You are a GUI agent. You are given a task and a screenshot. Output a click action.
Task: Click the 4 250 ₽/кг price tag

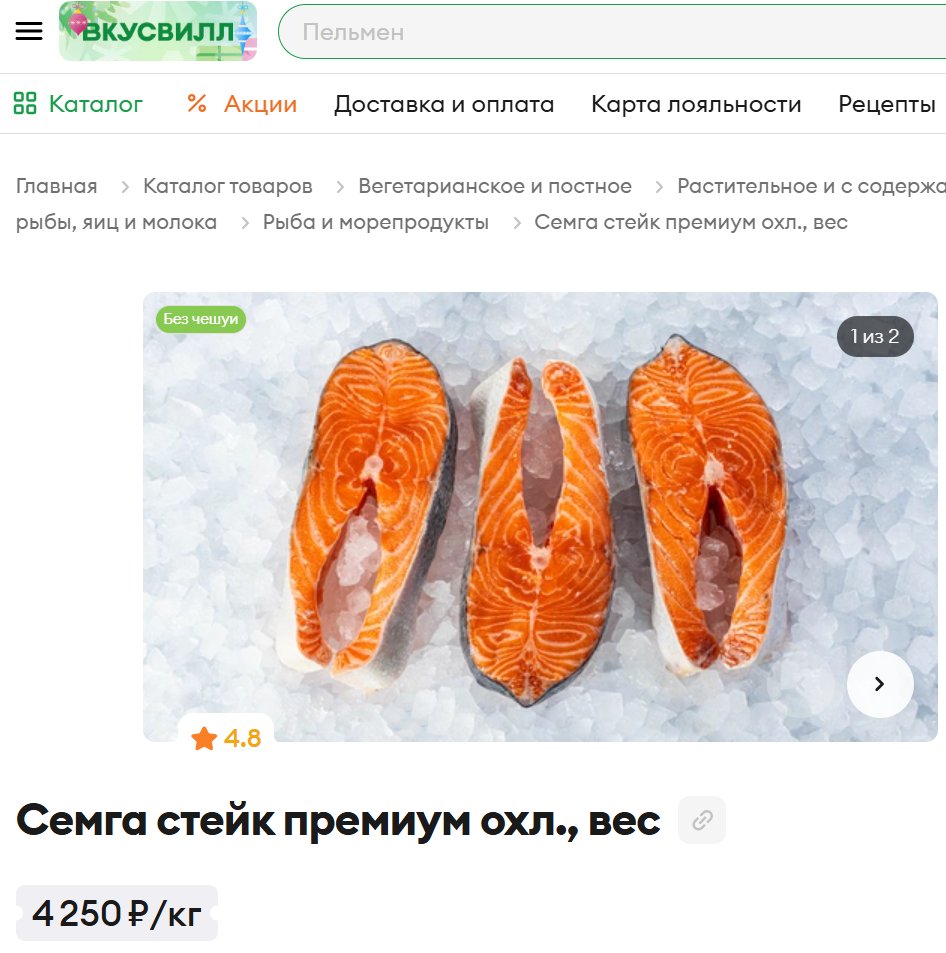(117, 913)
